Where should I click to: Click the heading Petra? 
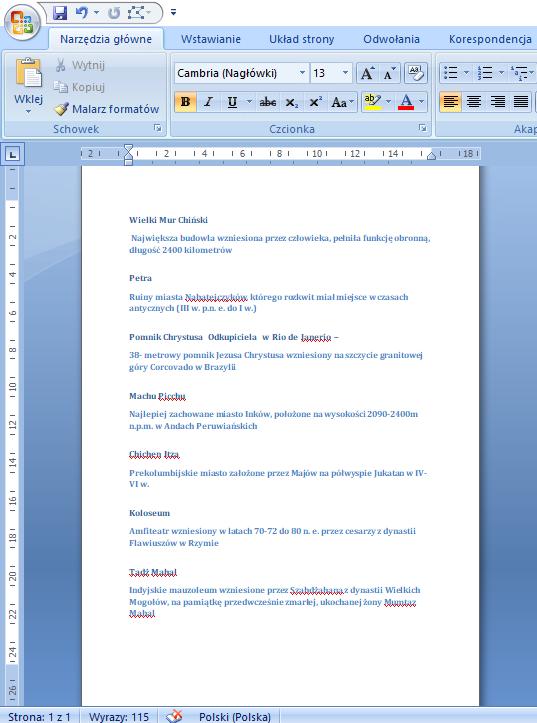click(140, 278)
